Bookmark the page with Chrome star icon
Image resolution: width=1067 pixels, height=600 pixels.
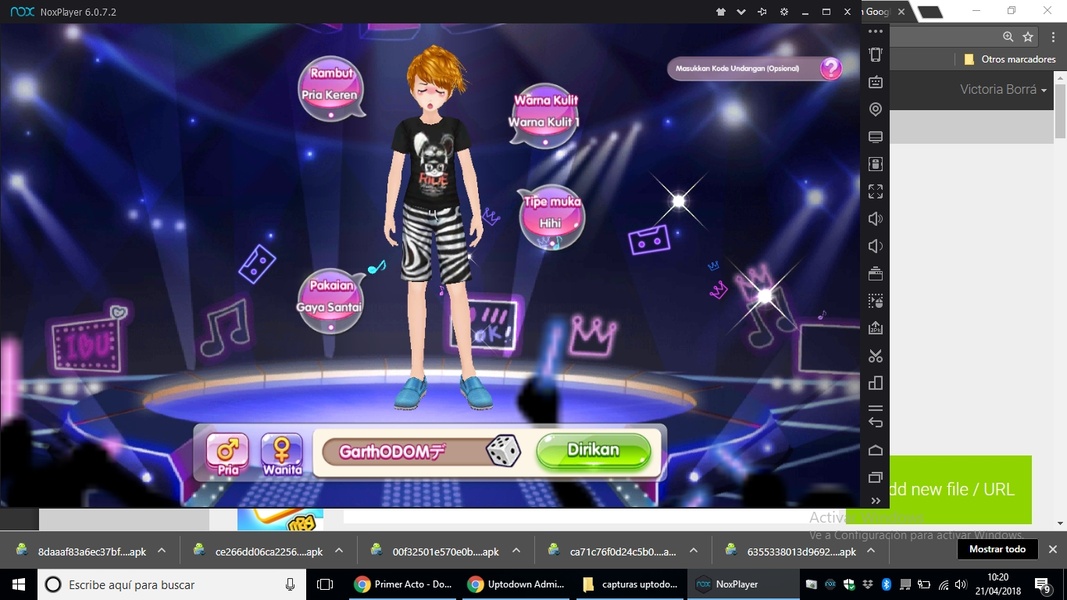tap(1028, 37)
